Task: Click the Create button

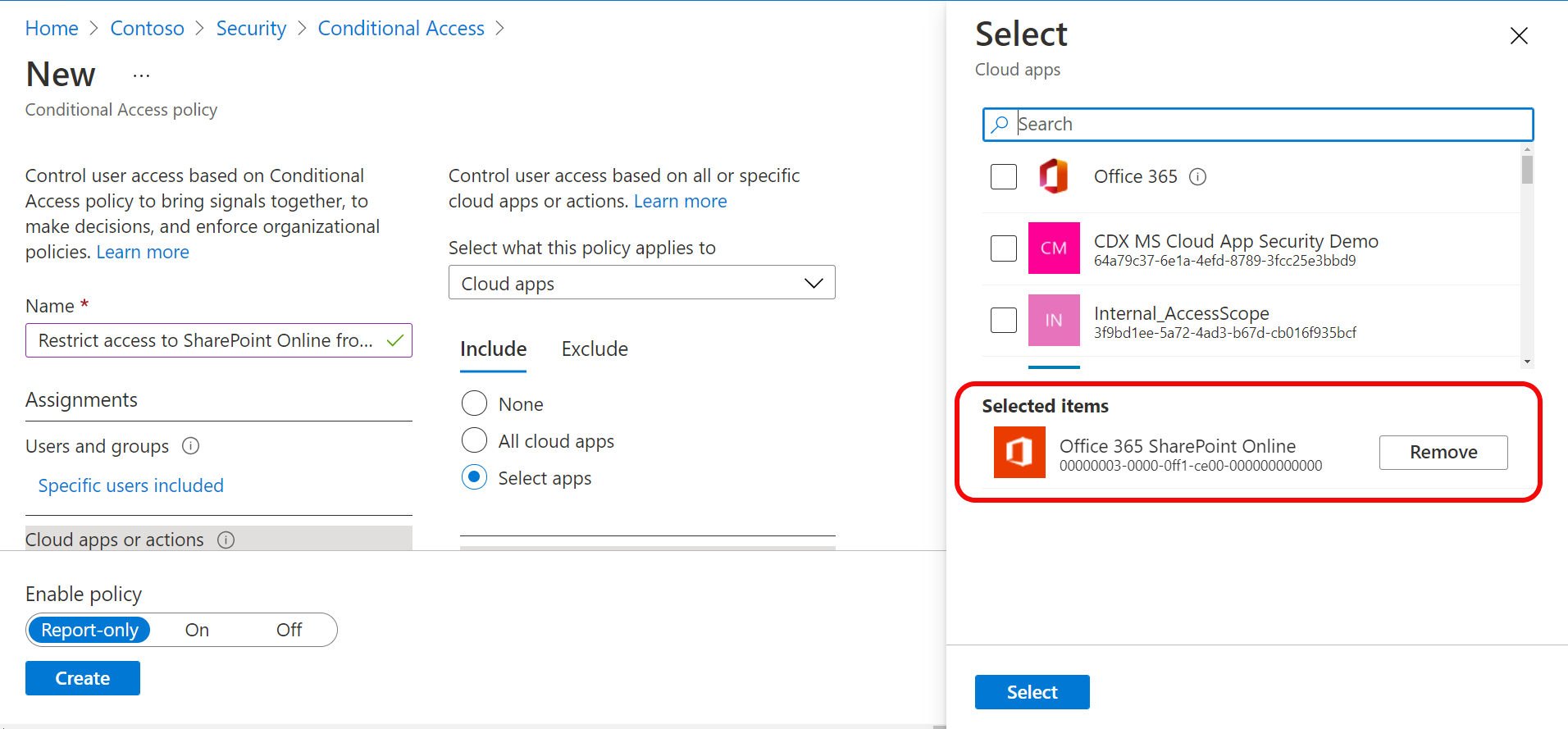Action: 83,678
